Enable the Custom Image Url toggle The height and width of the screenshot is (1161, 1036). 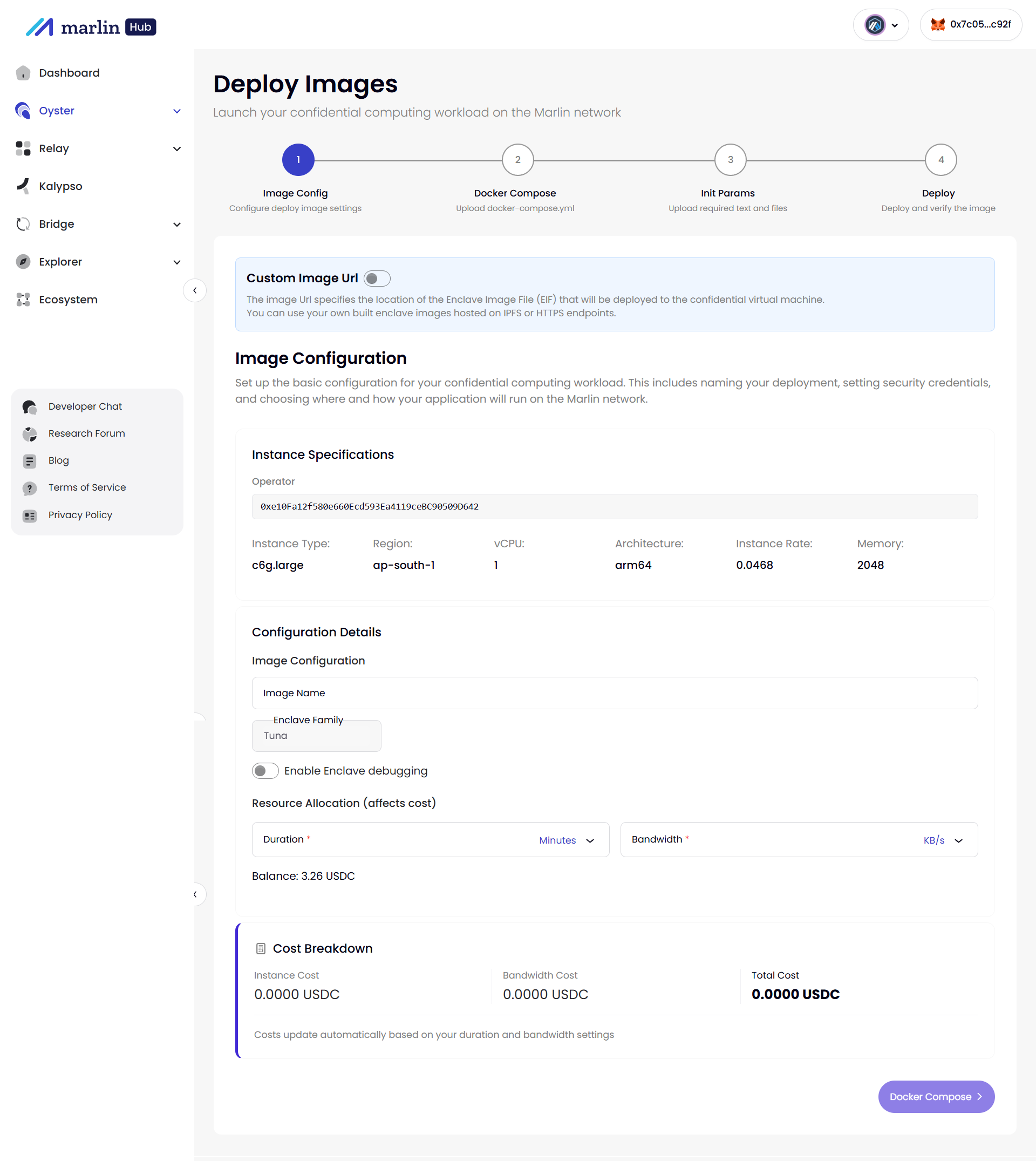point(377,279)
